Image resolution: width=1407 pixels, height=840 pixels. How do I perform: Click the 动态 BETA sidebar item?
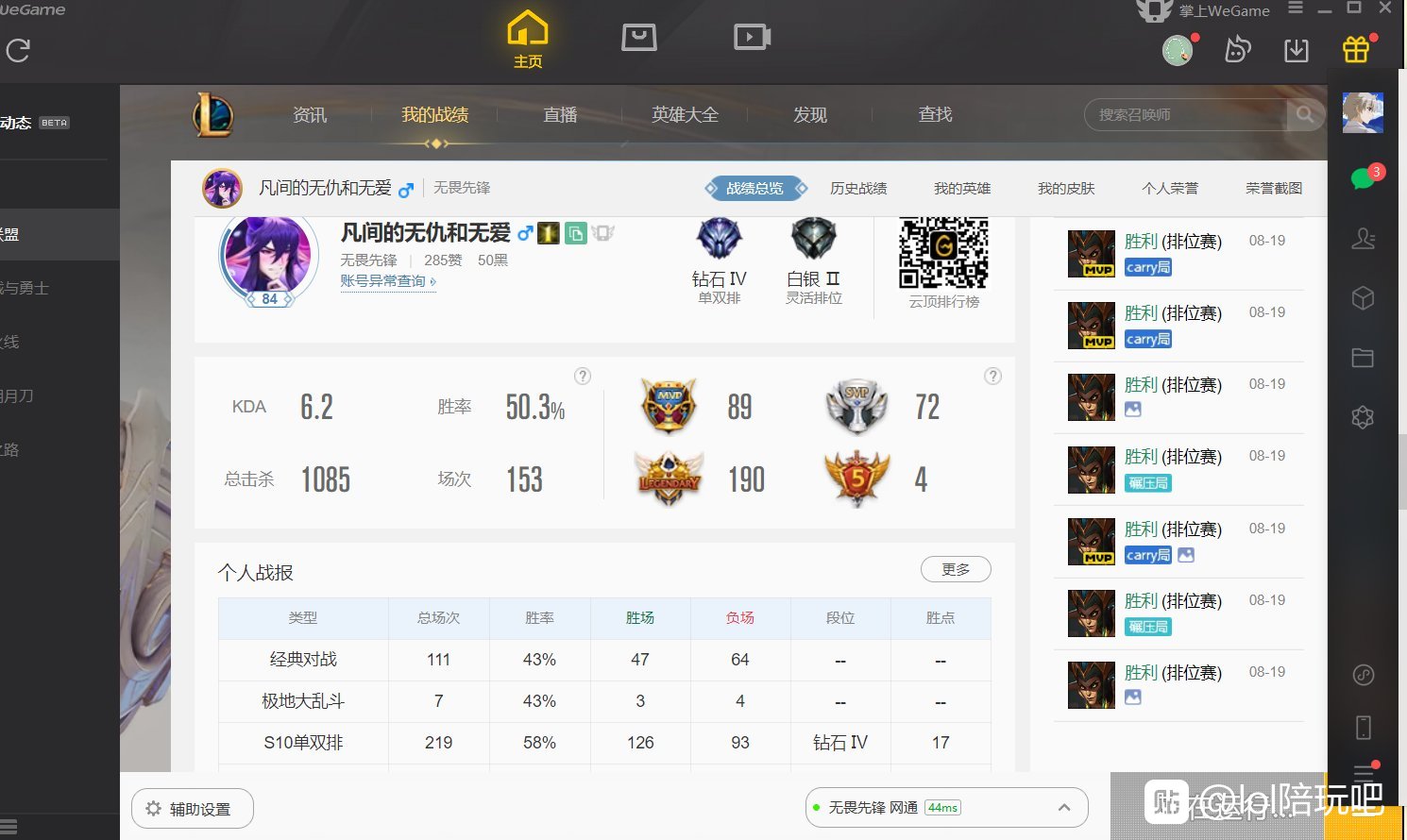35,123
